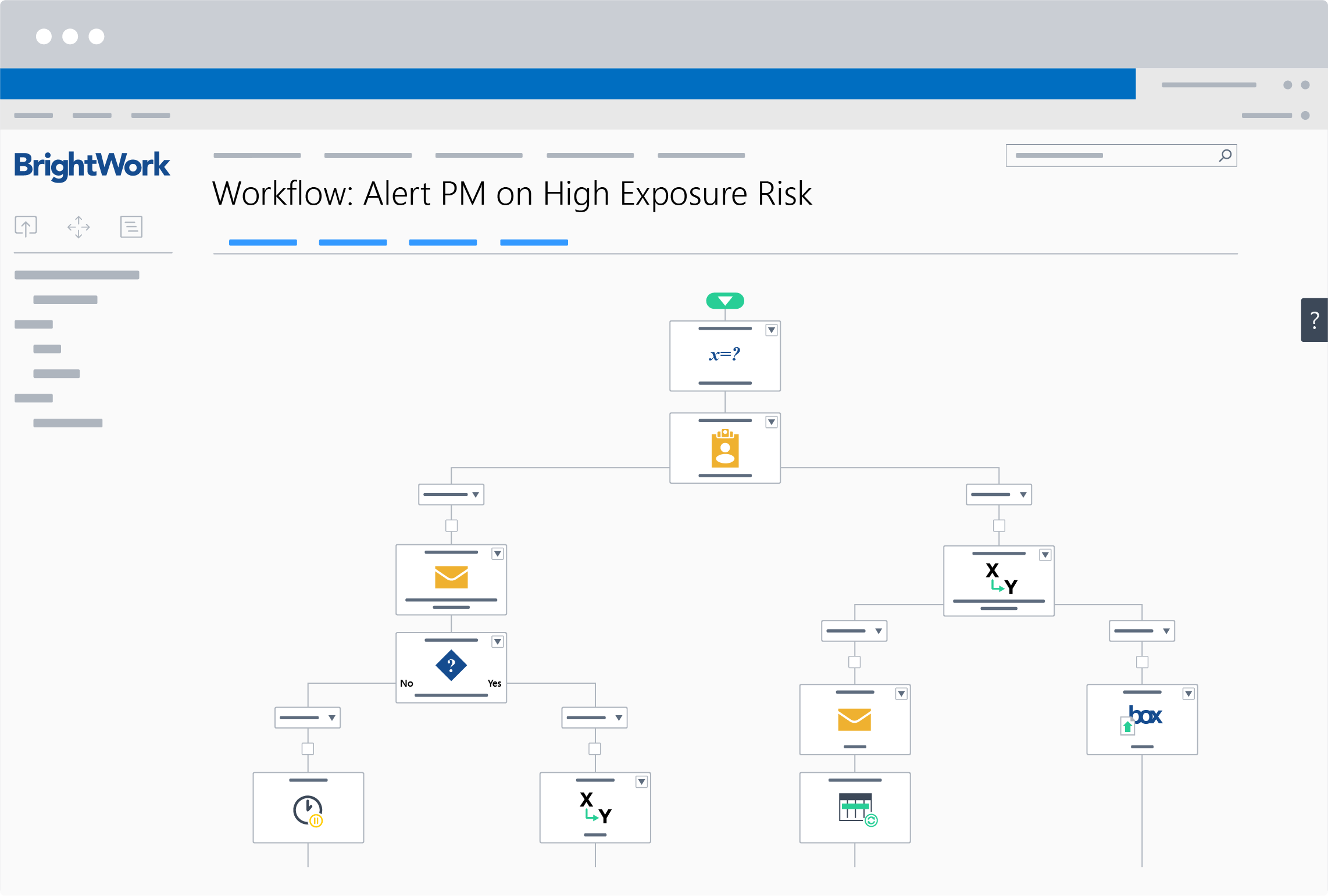The height and width of the screenshot is (896, 1328).
Task: Click the table calendar update item icon
Action: click(856, 809)
